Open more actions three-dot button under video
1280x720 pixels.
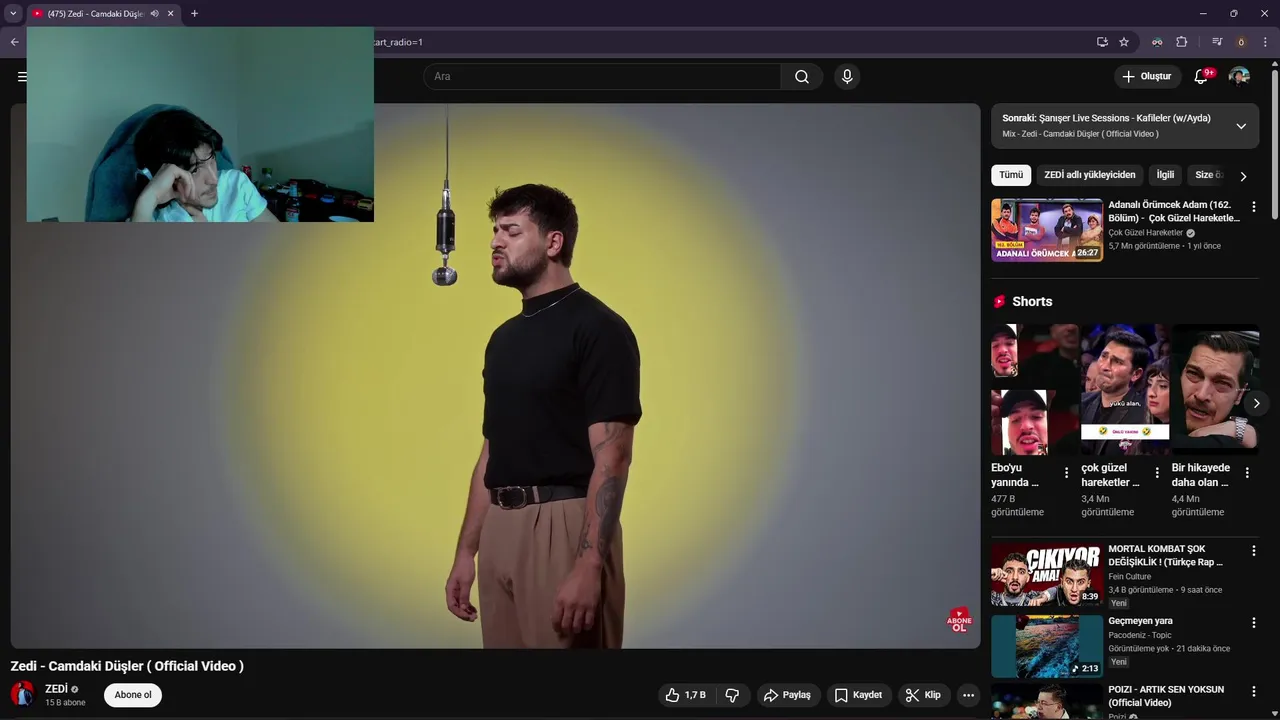[968, 695]
